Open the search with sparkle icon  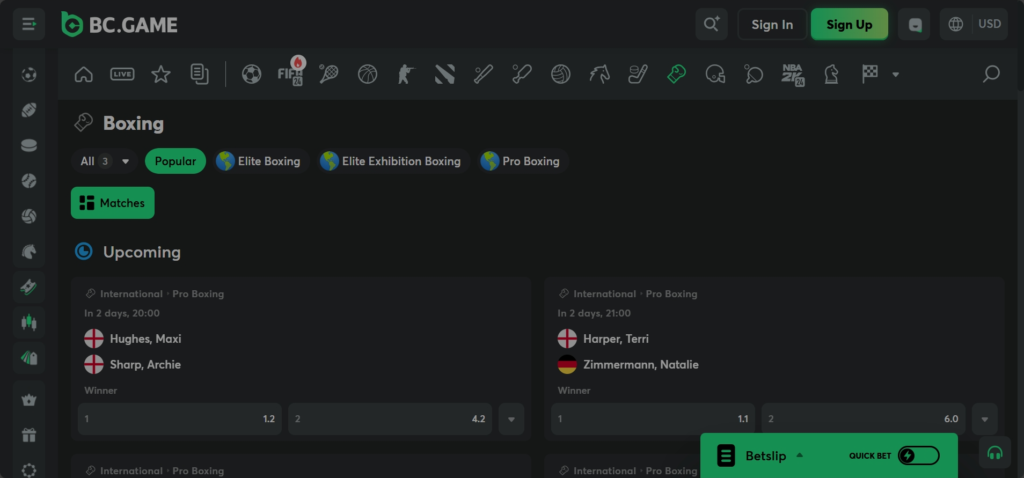711,24
